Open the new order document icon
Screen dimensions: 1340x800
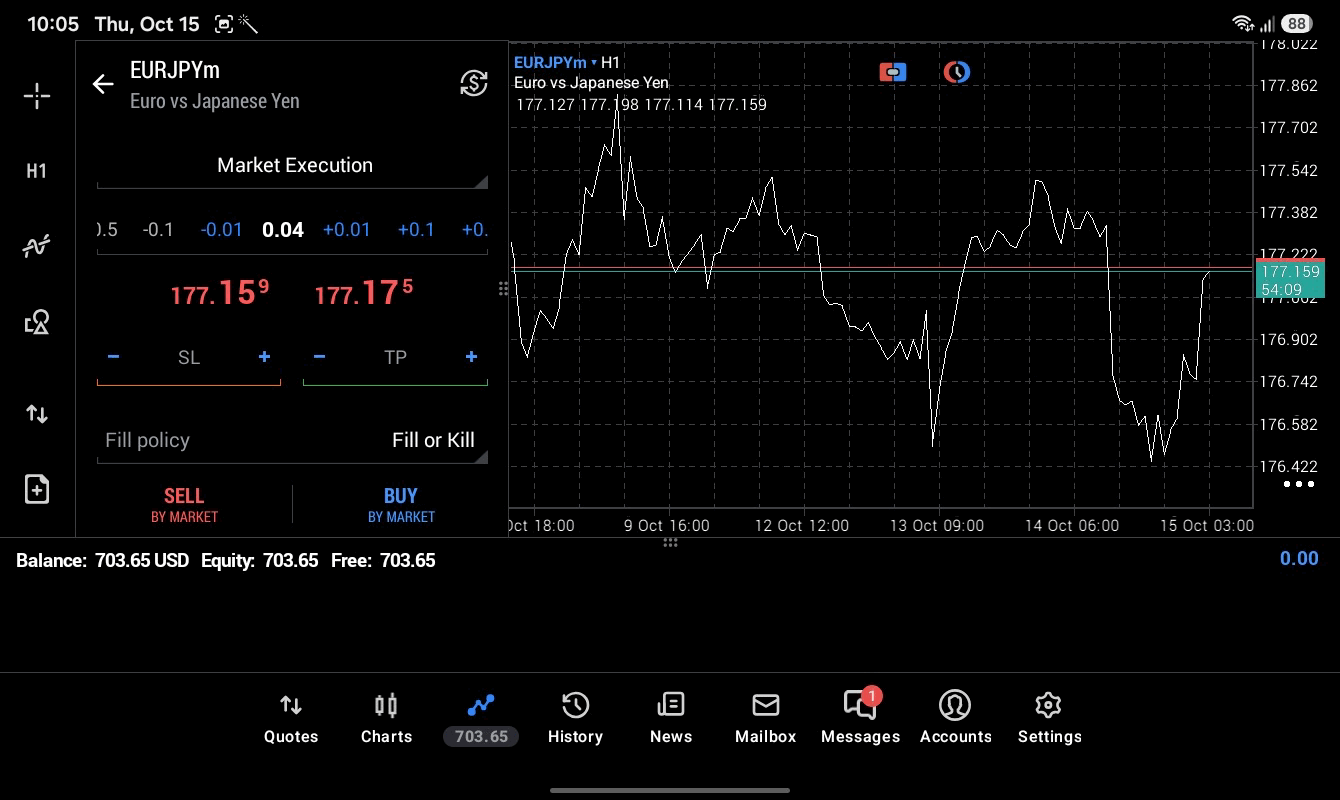click(x=37, y=489)
